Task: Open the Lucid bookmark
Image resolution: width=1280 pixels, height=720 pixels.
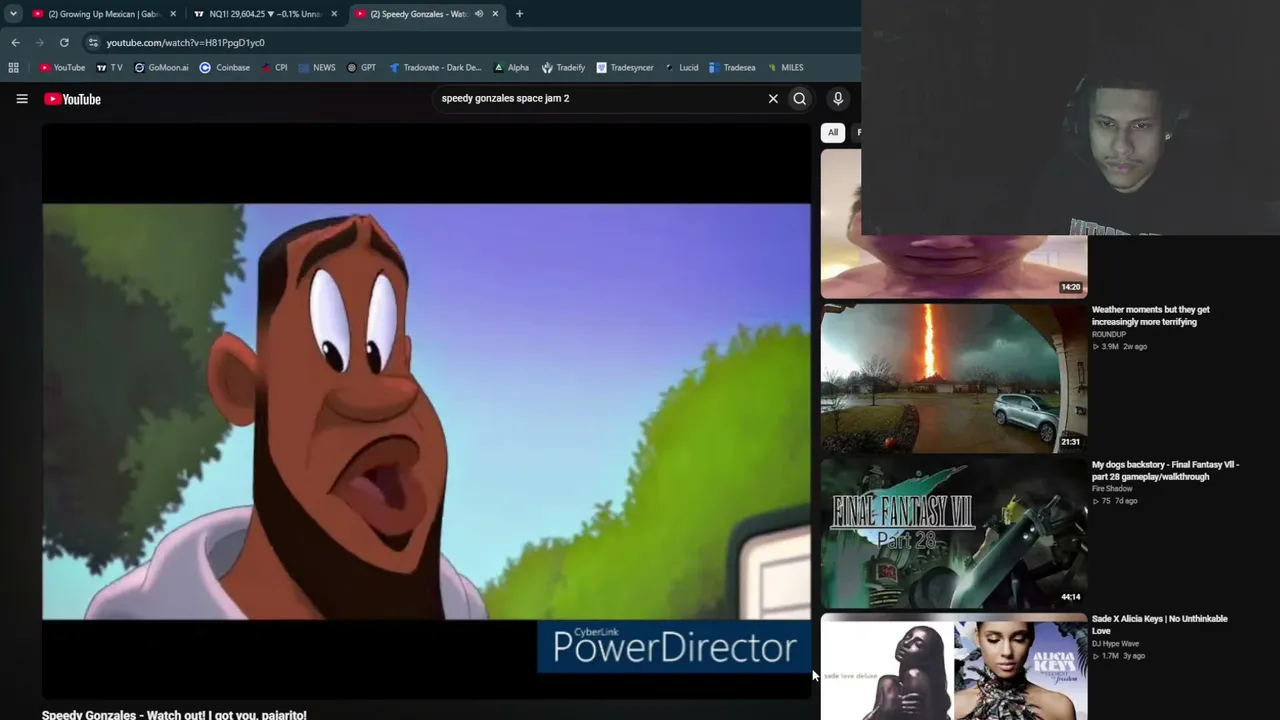Action: [x=682, y=68]
